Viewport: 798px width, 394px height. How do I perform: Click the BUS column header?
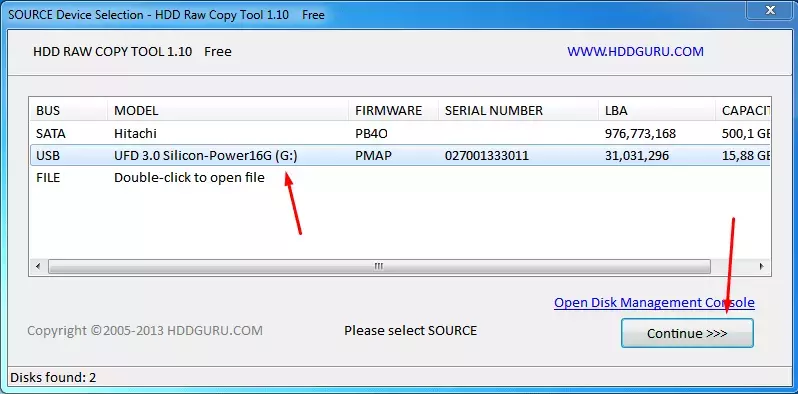coord(69,110)
